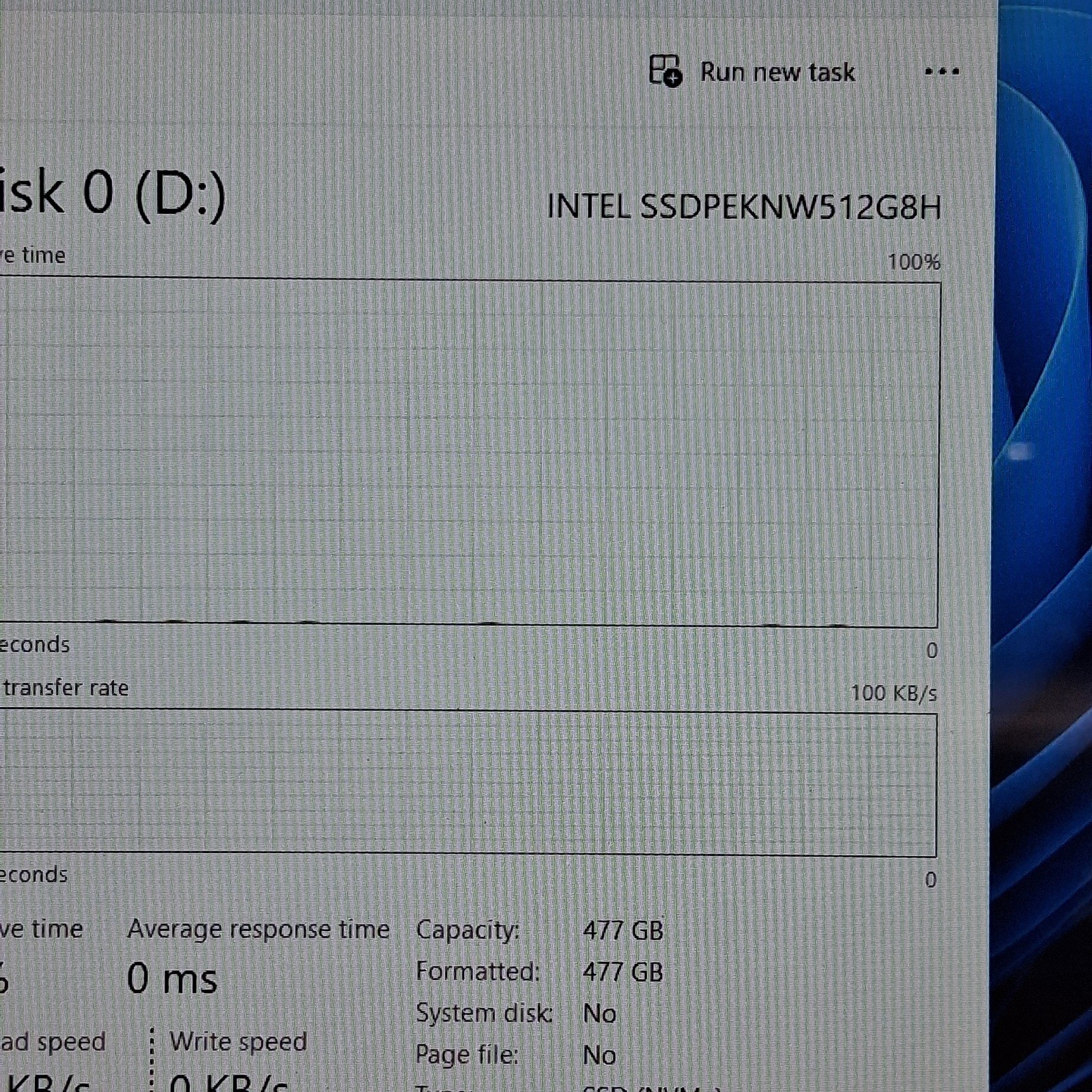Click the Run new task icon
Screen dimensions: 1092x1092
[665, 70]
